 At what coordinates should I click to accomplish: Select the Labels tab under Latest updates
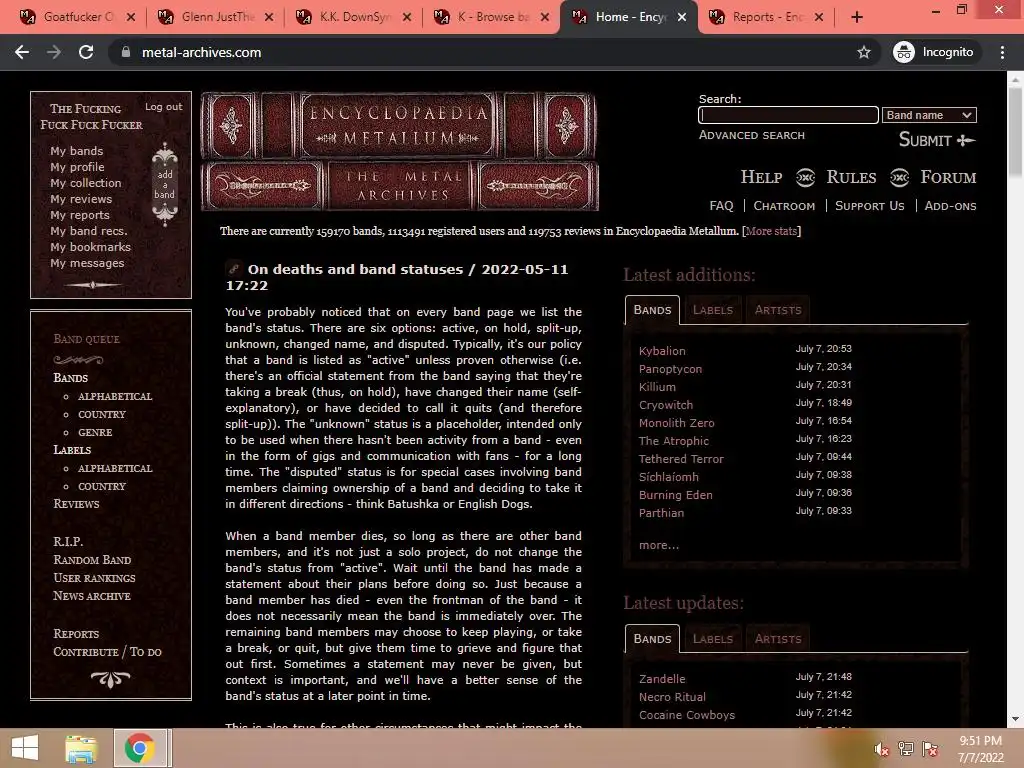click(x=712, y=639)
